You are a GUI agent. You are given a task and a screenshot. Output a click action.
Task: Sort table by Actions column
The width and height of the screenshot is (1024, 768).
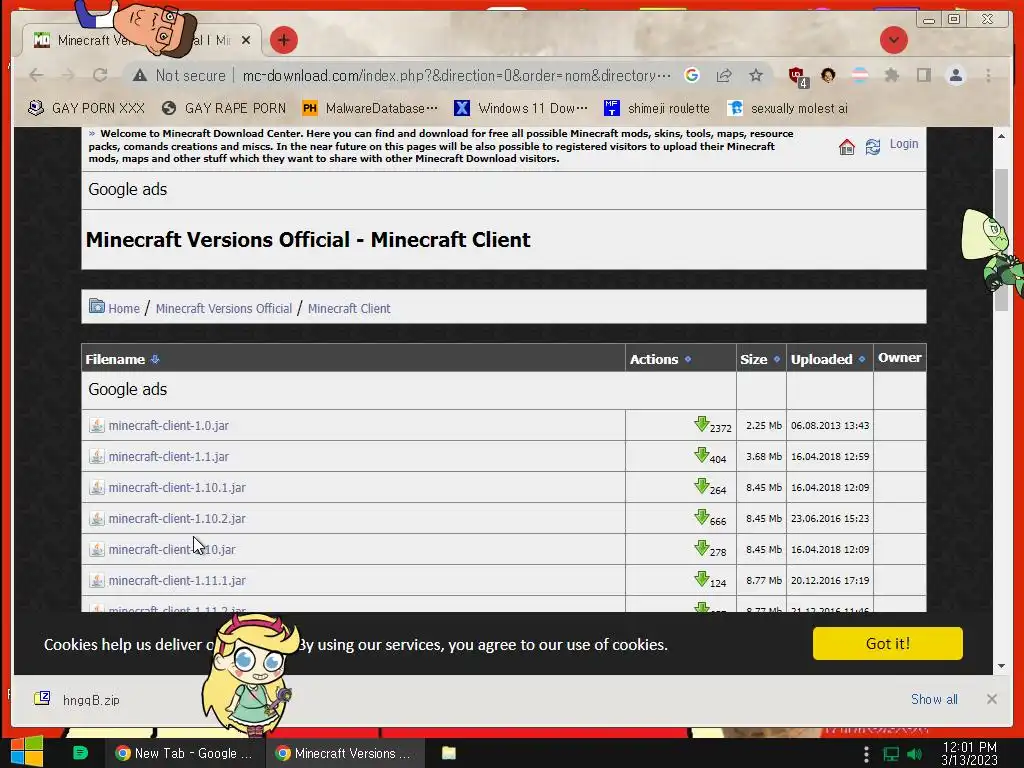[x=688, y=359]
